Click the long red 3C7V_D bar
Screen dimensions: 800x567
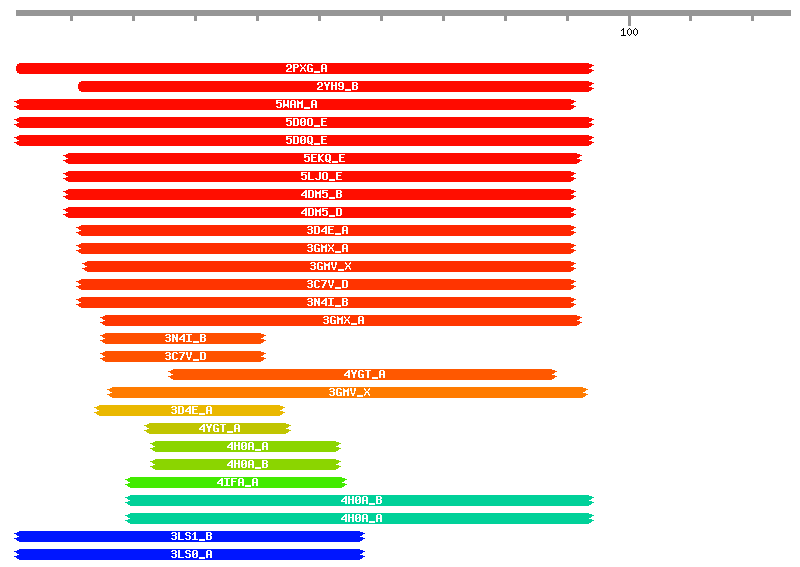click(326, 284)
